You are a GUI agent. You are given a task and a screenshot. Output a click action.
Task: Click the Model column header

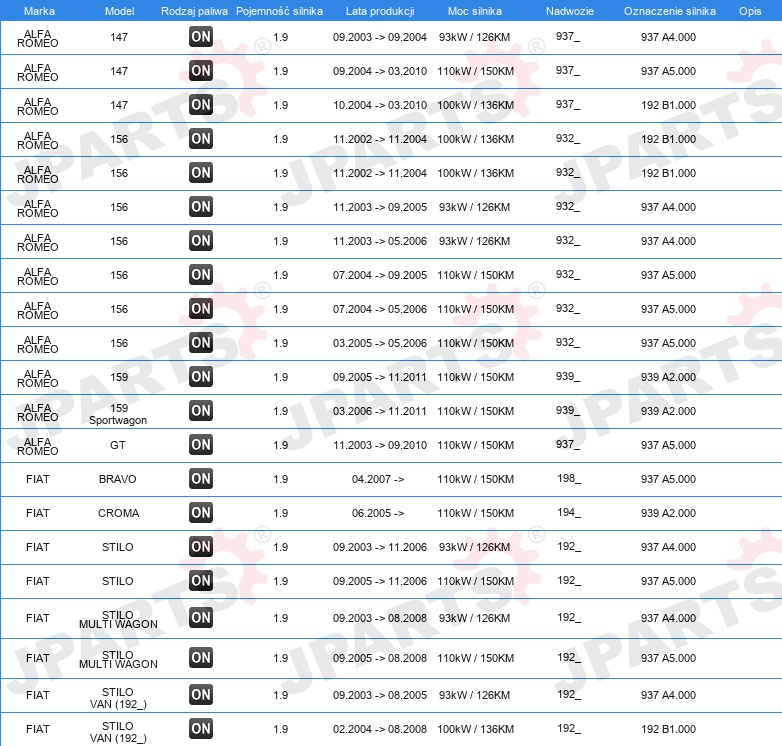pyautogui.click(x=119, y=11)
